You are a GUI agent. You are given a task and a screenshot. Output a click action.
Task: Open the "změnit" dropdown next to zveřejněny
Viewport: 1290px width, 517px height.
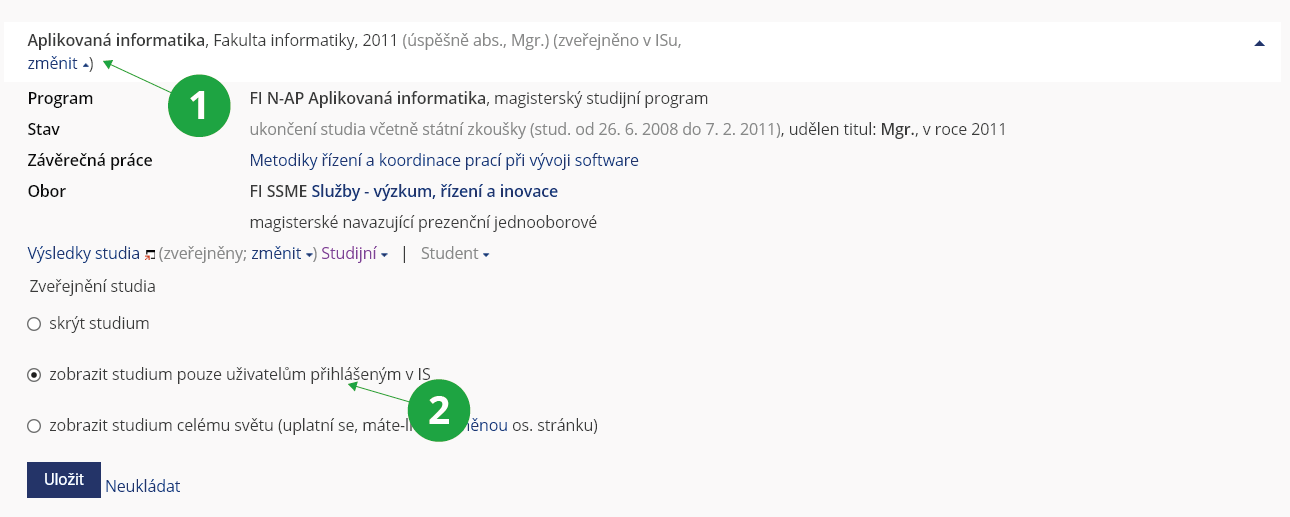click(x=282, y=254)
